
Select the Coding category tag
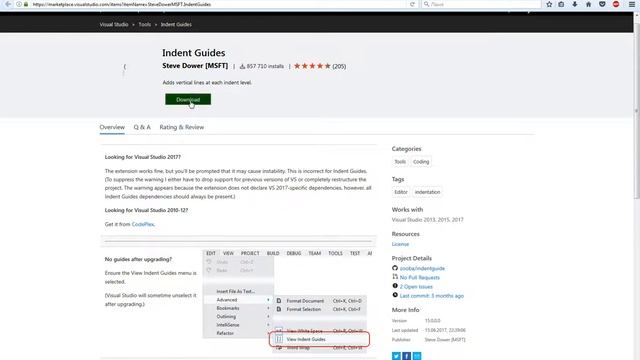pyautogui.click(x=421, y=162)
